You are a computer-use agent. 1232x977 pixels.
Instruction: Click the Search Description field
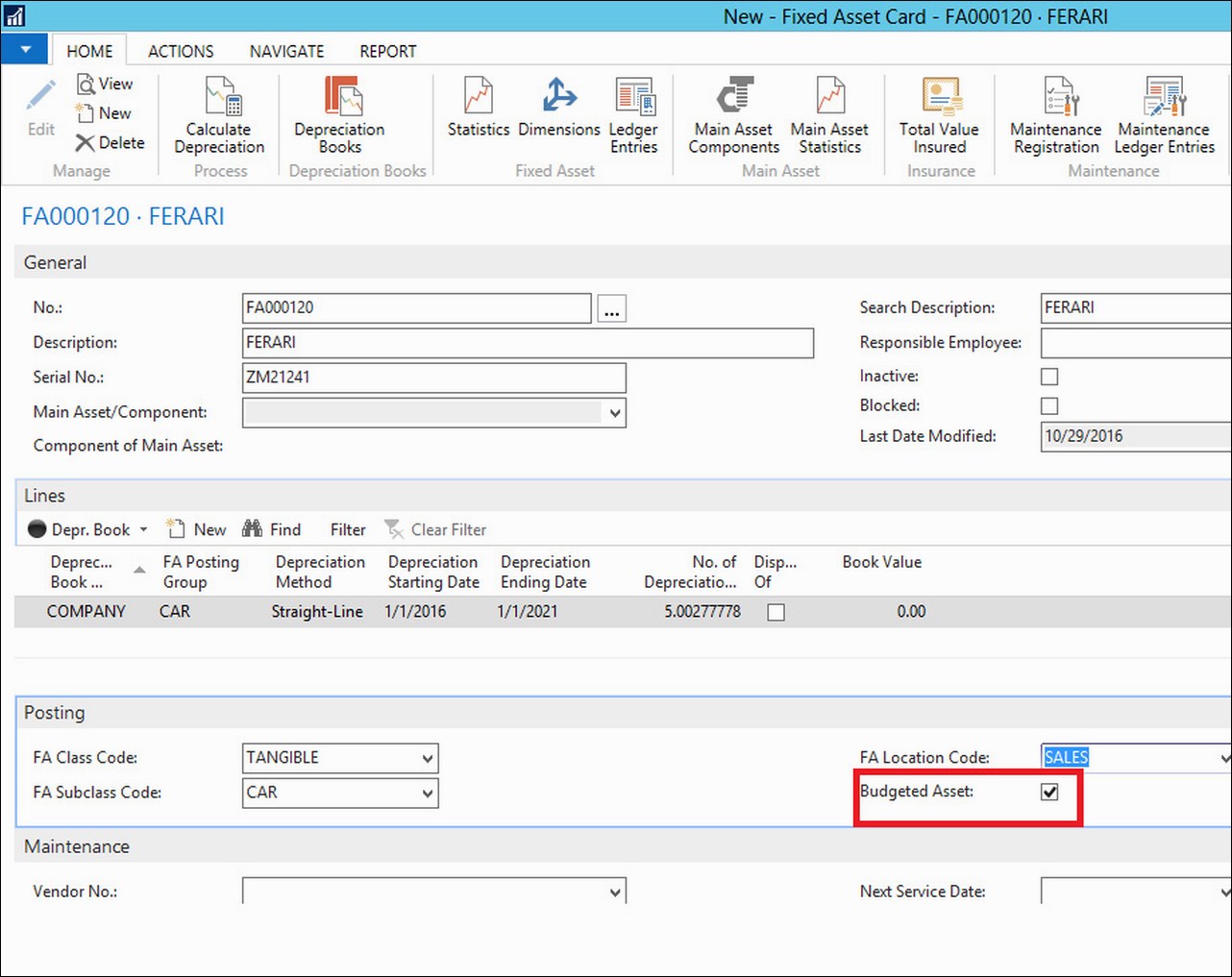(x=1136, y=308)
